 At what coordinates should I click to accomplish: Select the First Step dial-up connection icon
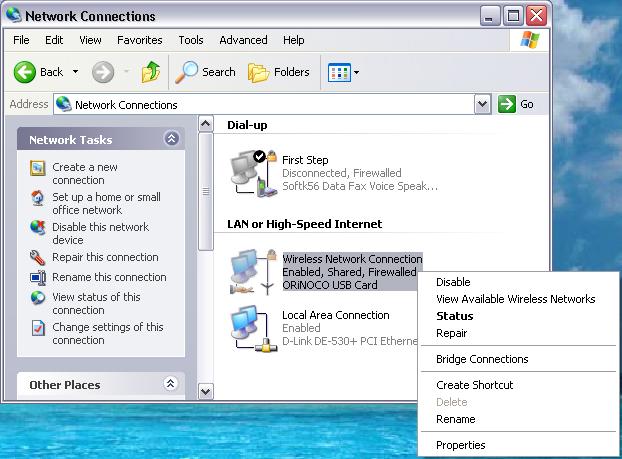251,172
